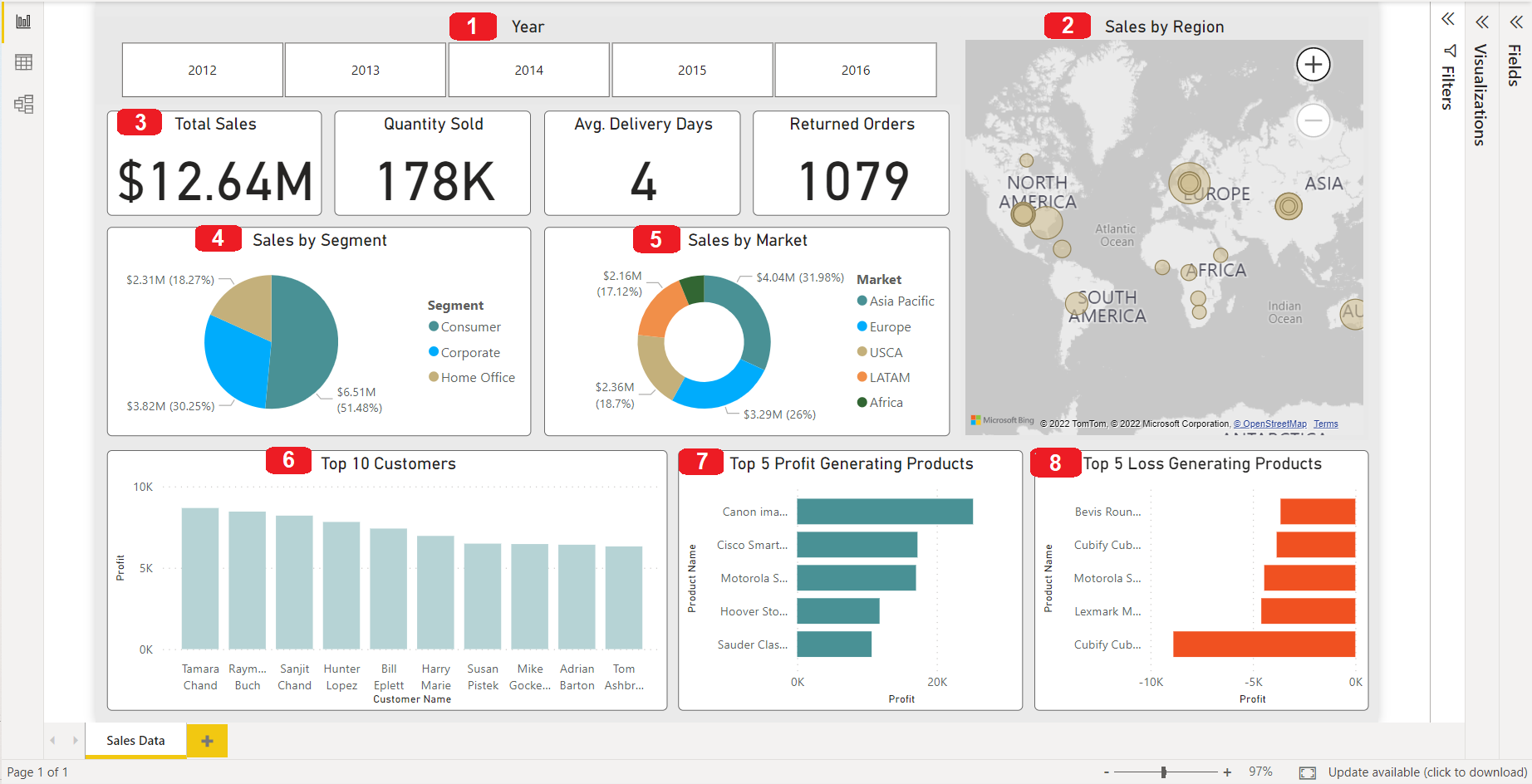Select the 2016 year filter
Image resolution: width=1532 pixels, height=784 pixels.
(x=855, y=70)
